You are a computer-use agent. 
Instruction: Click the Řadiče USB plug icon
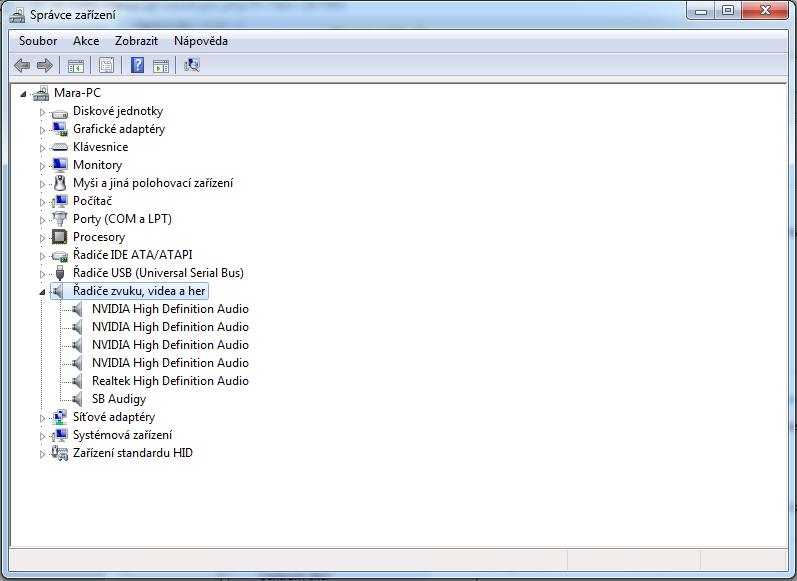pos(59,273)
